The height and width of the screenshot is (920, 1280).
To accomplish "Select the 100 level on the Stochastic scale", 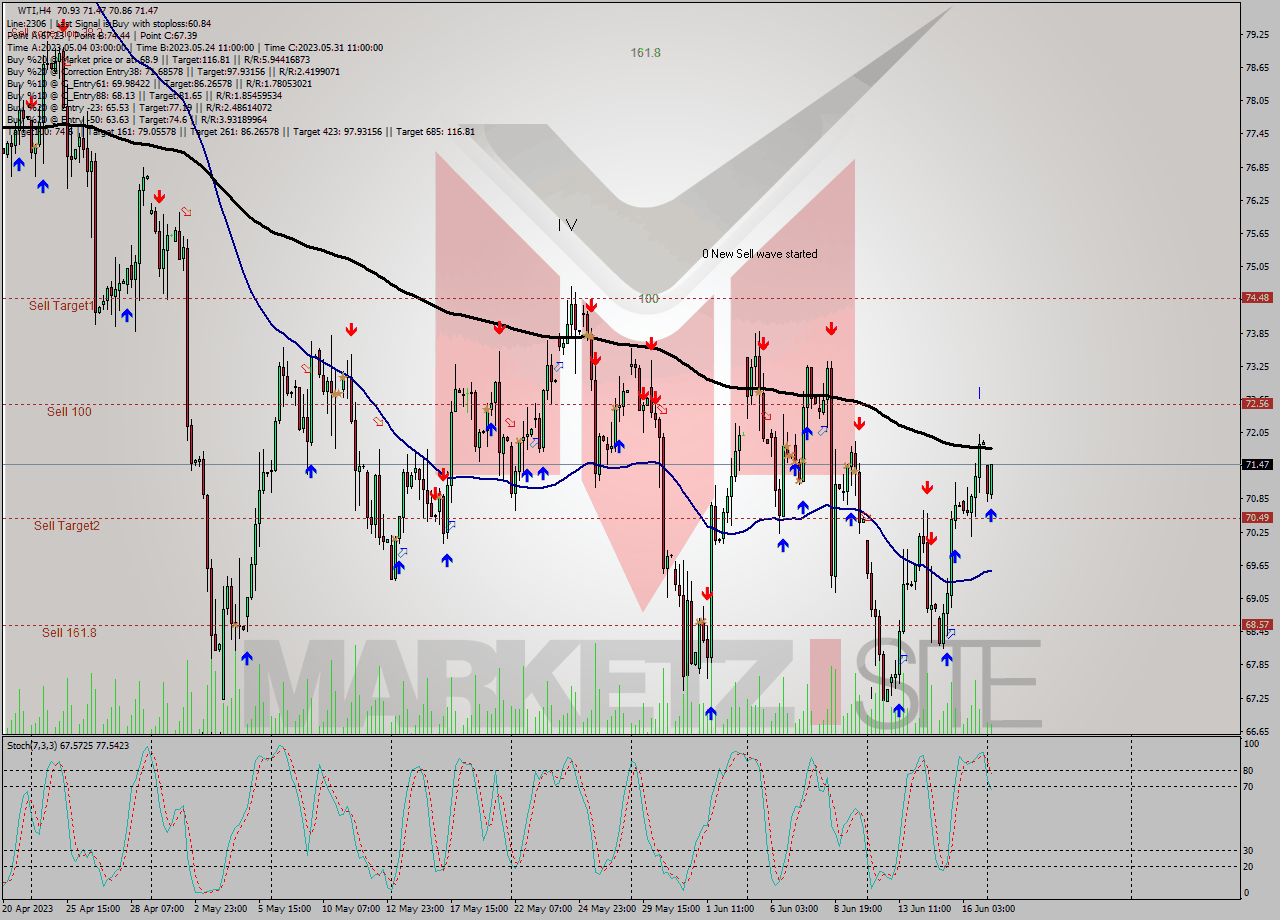I will pyautogui.click(x=1250, y=745).
